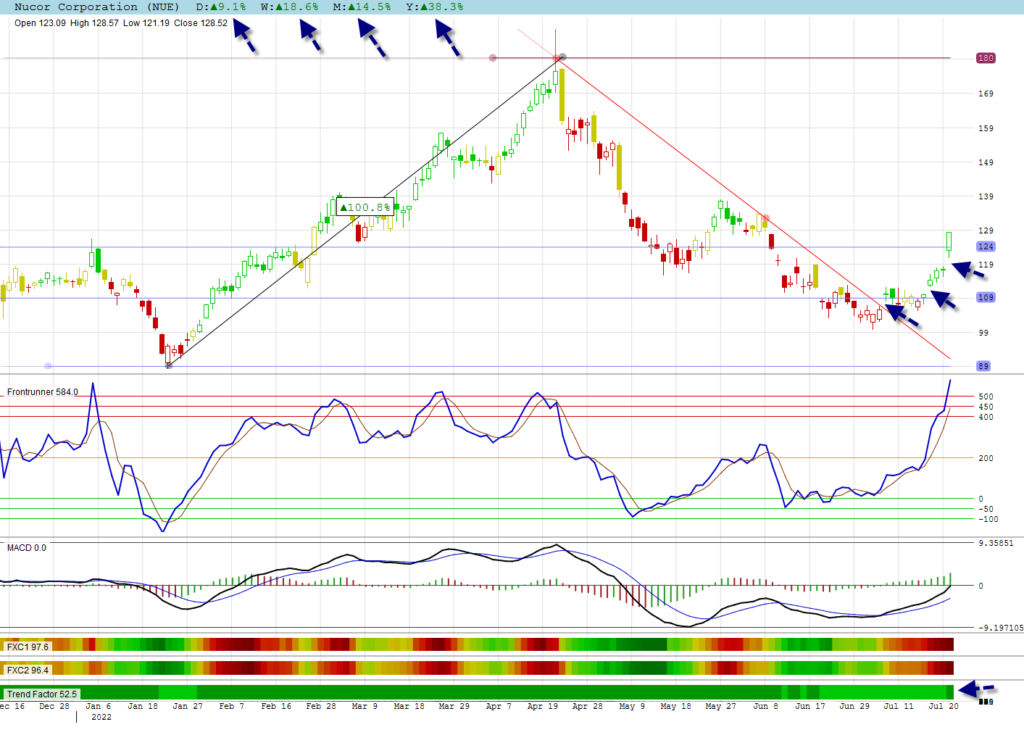Image resolution: width=1024 pixels, height=735 pixels.
Task: Click the 2022 year label on the time axis
Action: pyautogui.click(x=101, y=717)
